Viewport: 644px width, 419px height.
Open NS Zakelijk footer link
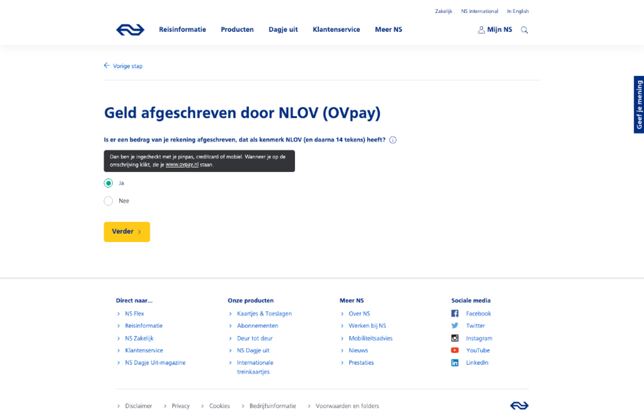[x=139, y=338]
